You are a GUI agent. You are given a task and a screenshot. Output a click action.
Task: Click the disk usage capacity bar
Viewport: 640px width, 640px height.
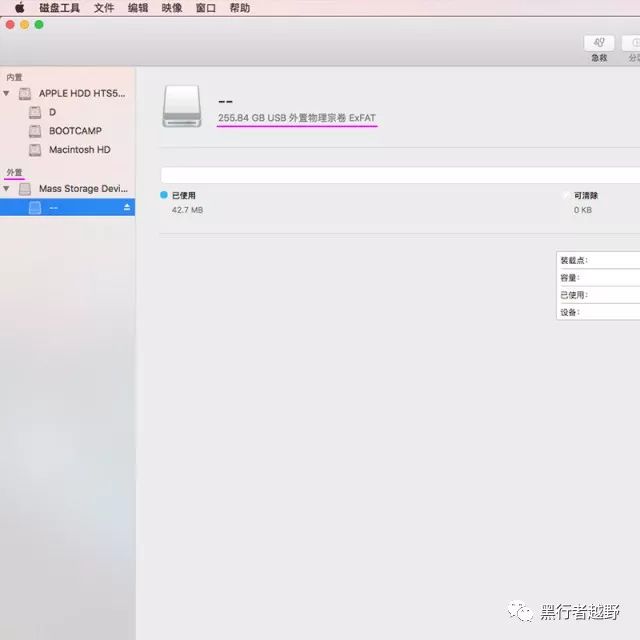click(400, 175)
